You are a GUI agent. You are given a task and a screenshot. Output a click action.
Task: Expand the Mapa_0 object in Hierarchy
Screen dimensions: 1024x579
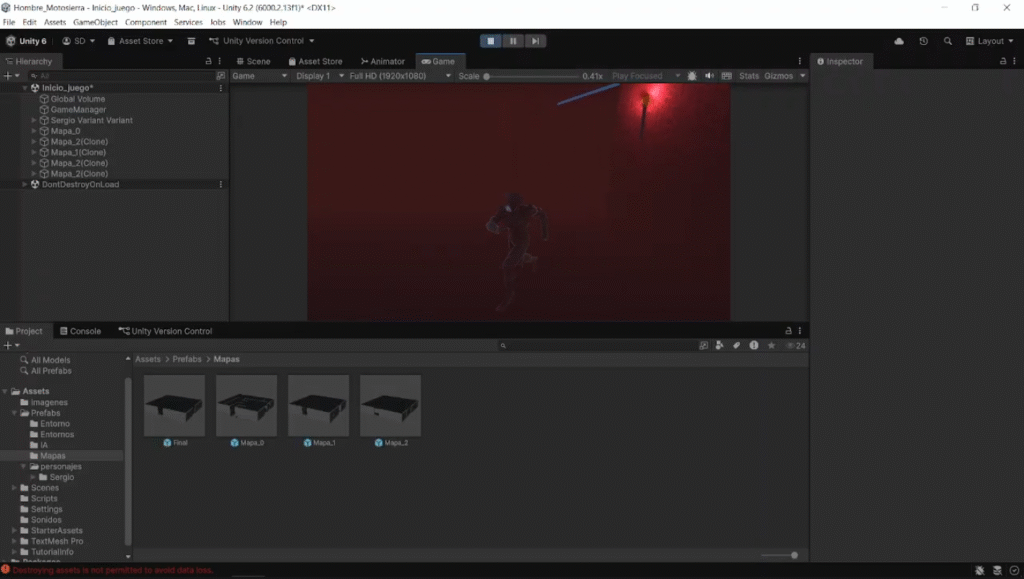[x=34, y=131]
